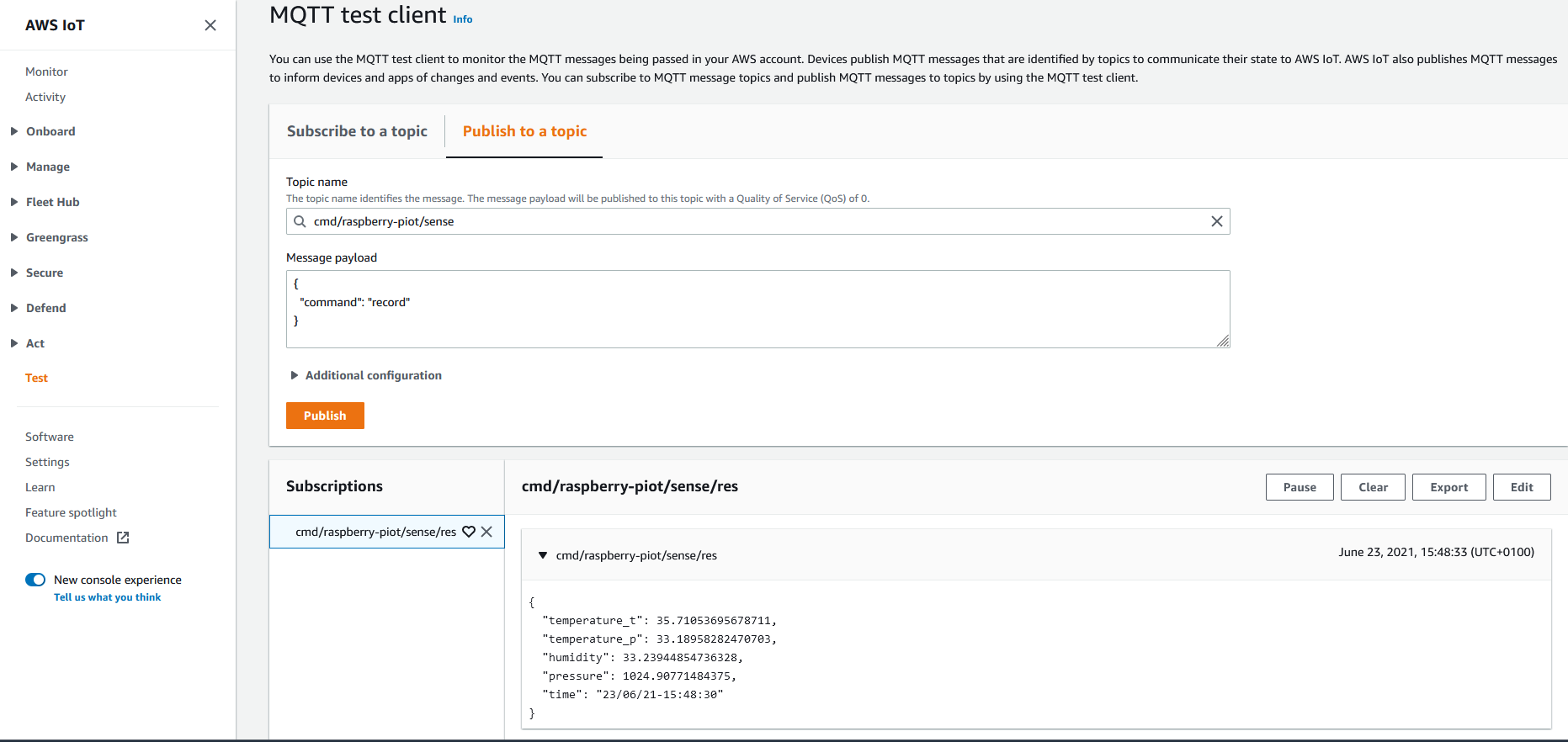Open Software in the sidebar

click(x=50, y=437)
